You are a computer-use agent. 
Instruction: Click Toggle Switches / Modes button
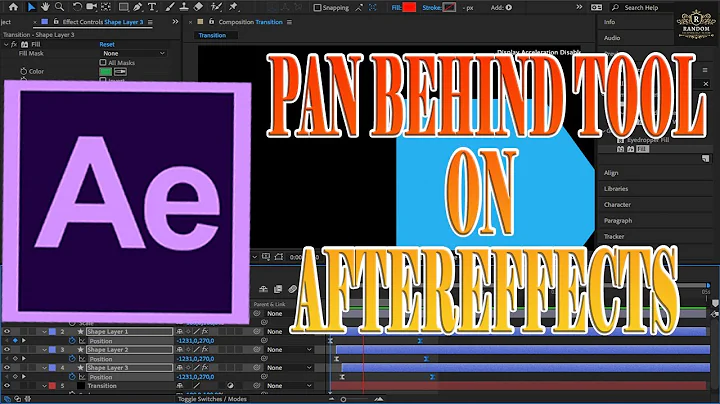212,399
